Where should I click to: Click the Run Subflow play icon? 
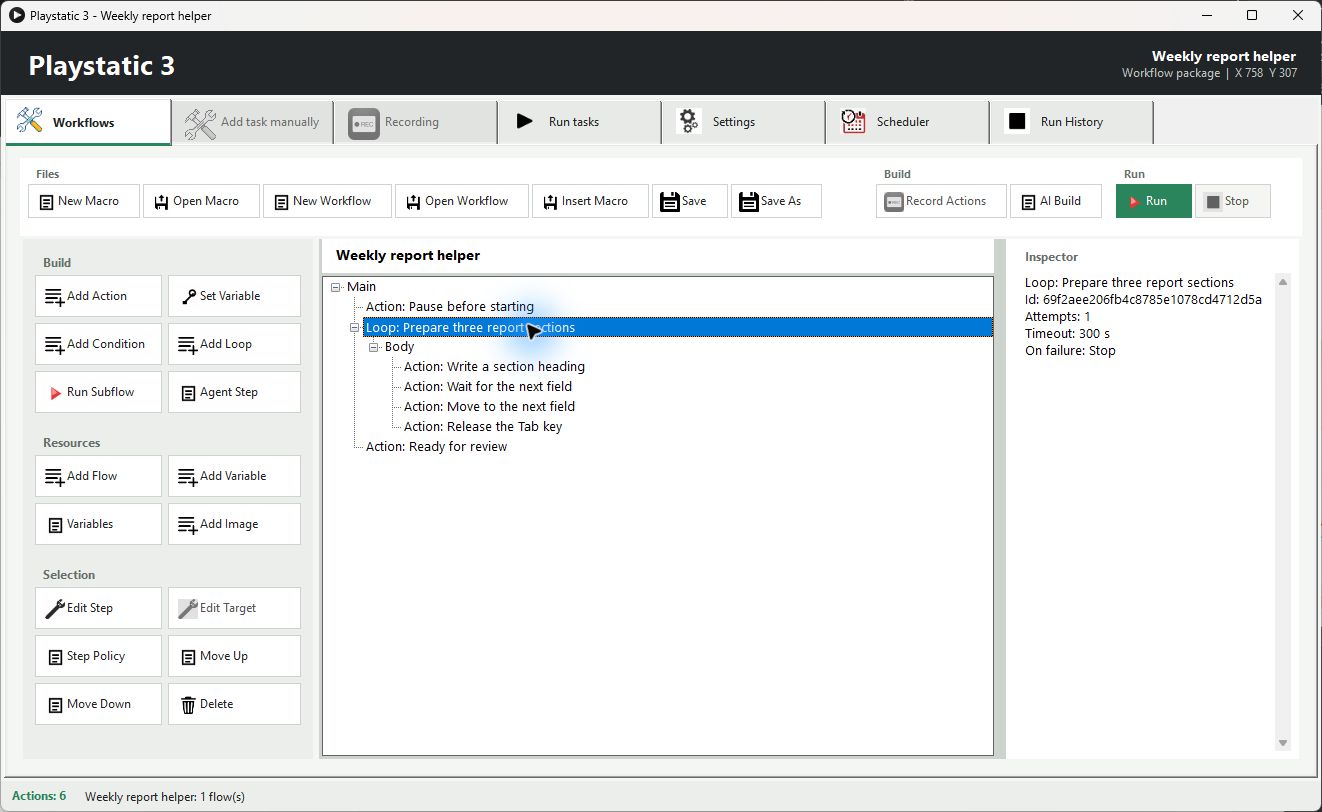pos(56,393)
